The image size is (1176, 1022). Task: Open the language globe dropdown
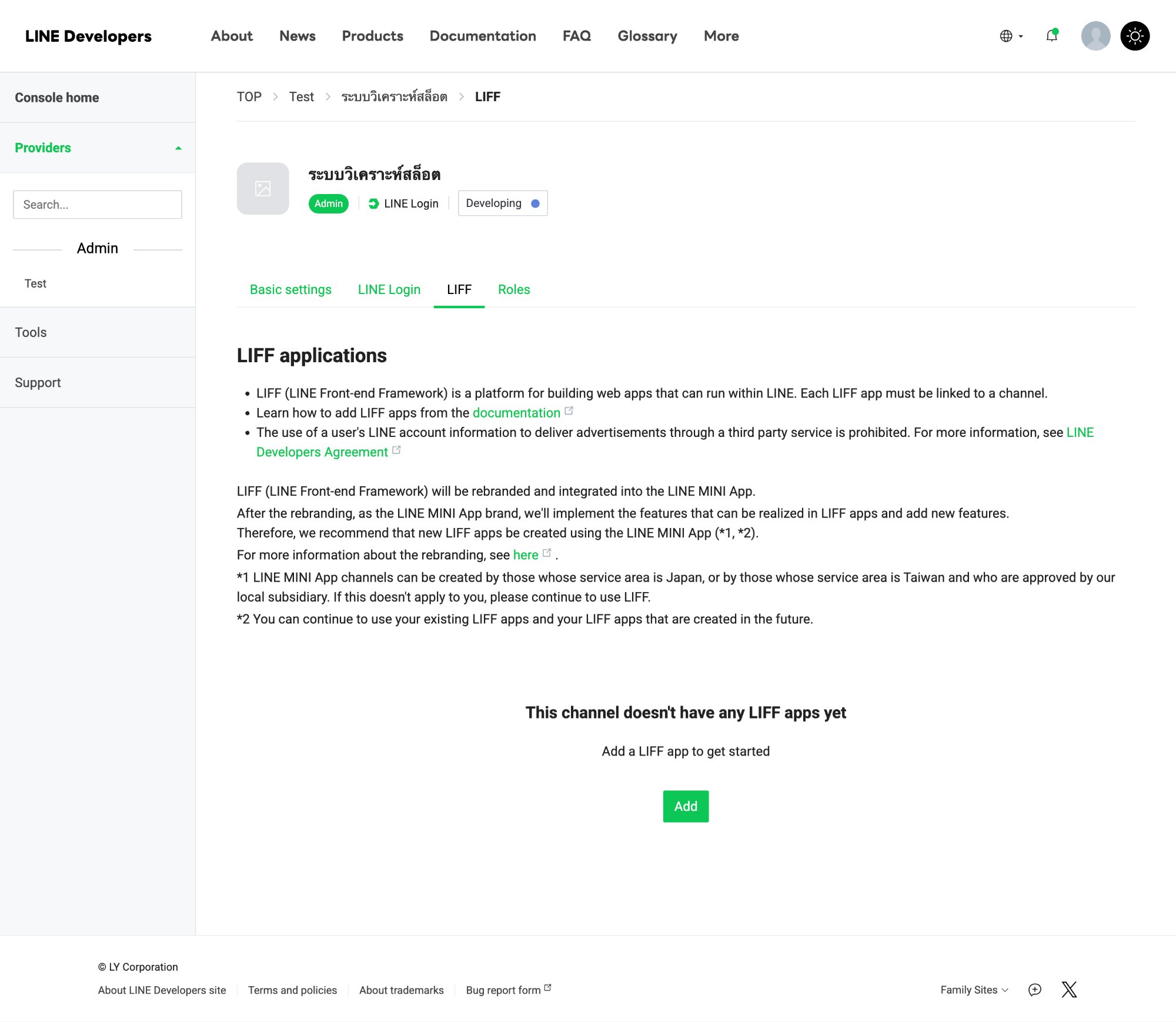pyautogui.click(x=1011, y=36)
